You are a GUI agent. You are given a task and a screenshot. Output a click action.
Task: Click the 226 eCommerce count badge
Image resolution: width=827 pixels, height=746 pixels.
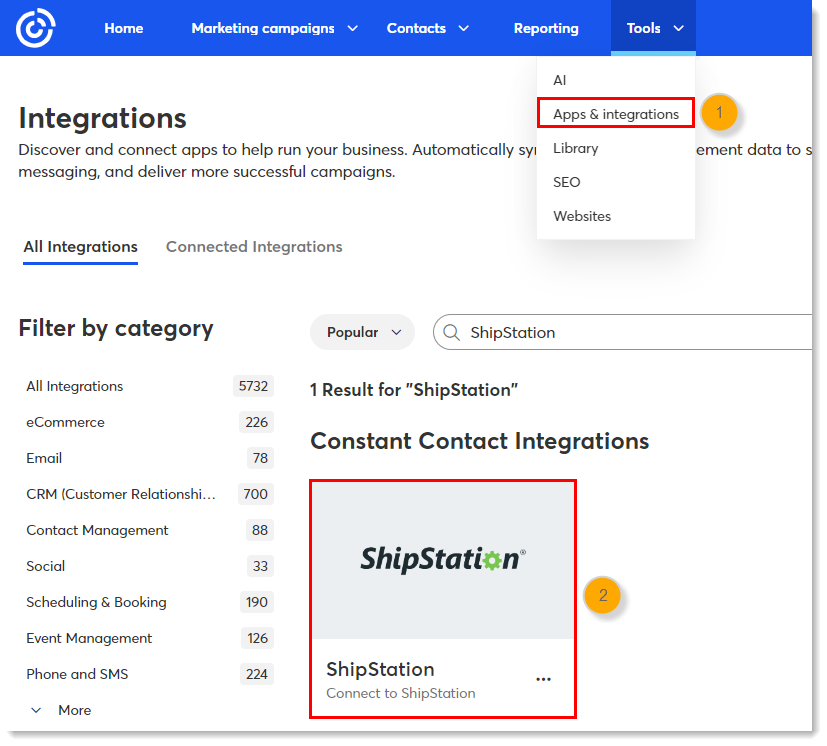point(256,422)
